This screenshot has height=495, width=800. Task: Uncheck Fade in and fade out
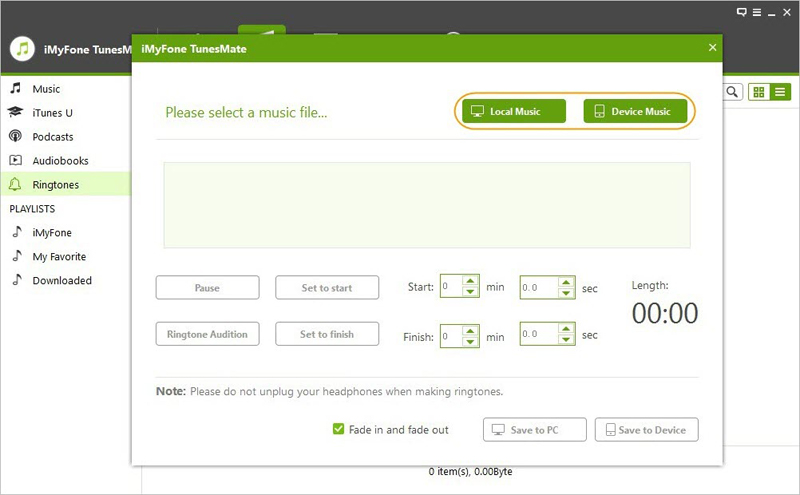tap(338, 429)
